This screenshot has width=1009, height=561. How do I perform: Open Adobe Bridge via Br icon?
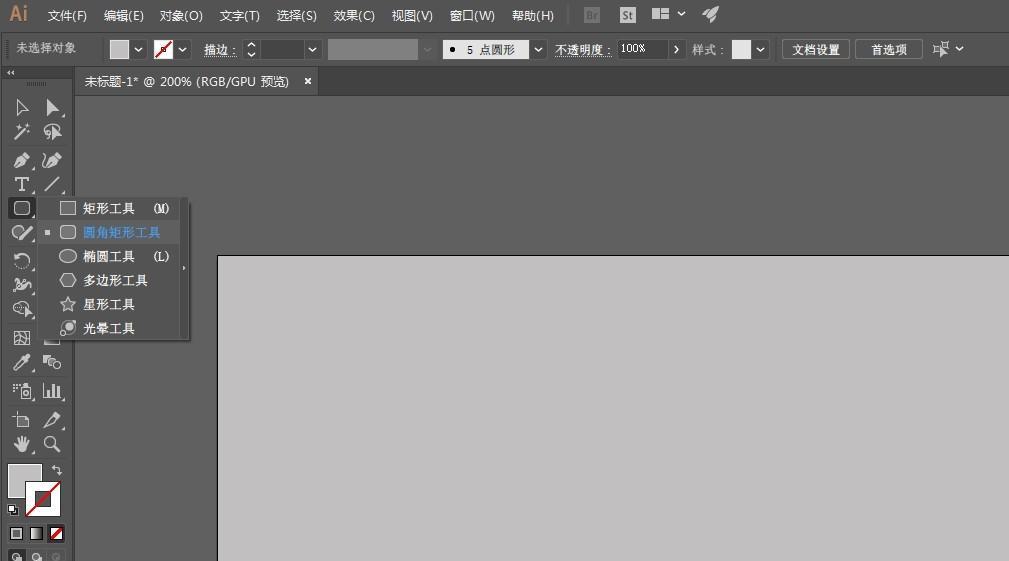(592, 15)
